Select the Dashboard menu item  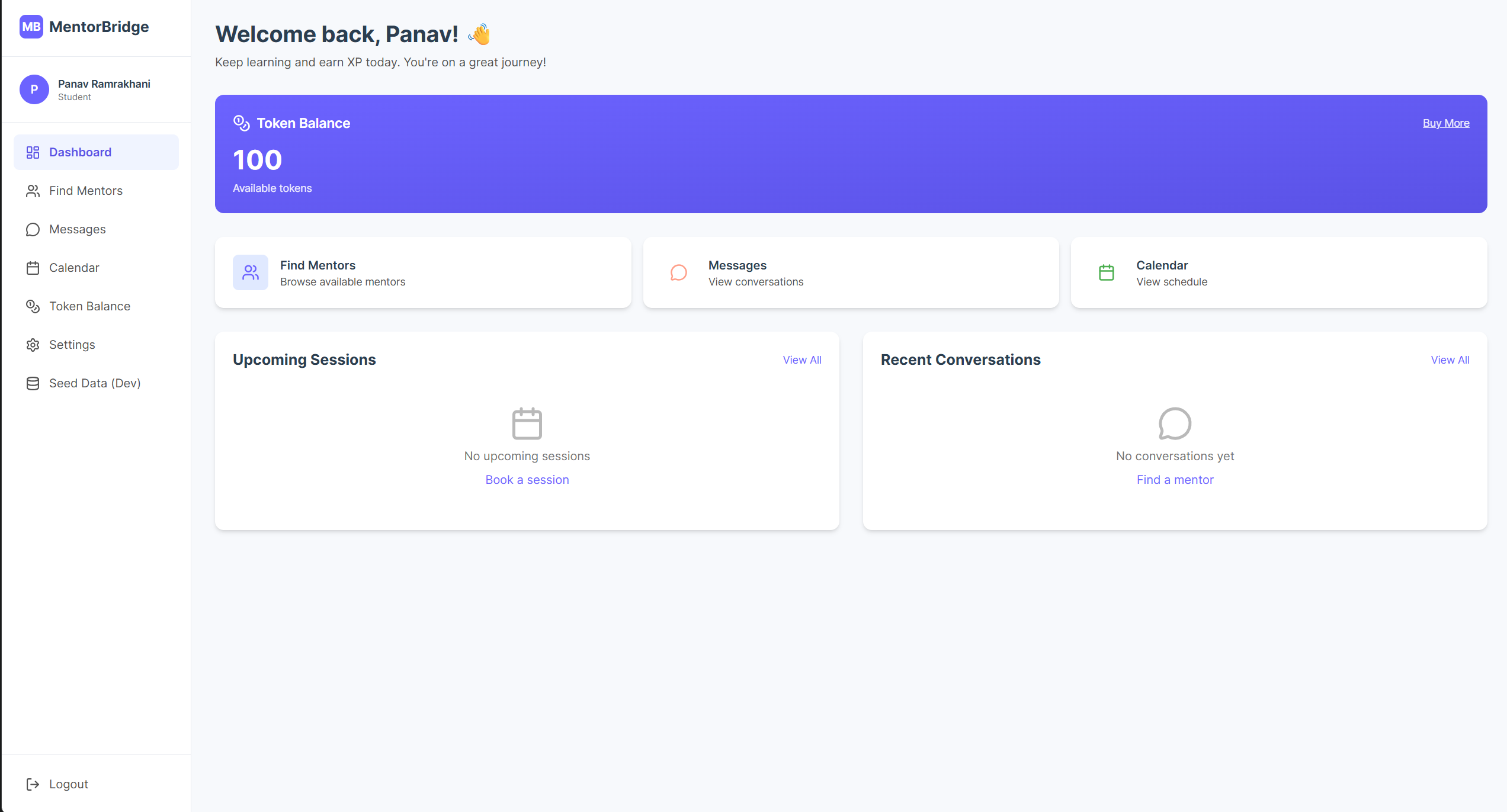pos(80,152)
